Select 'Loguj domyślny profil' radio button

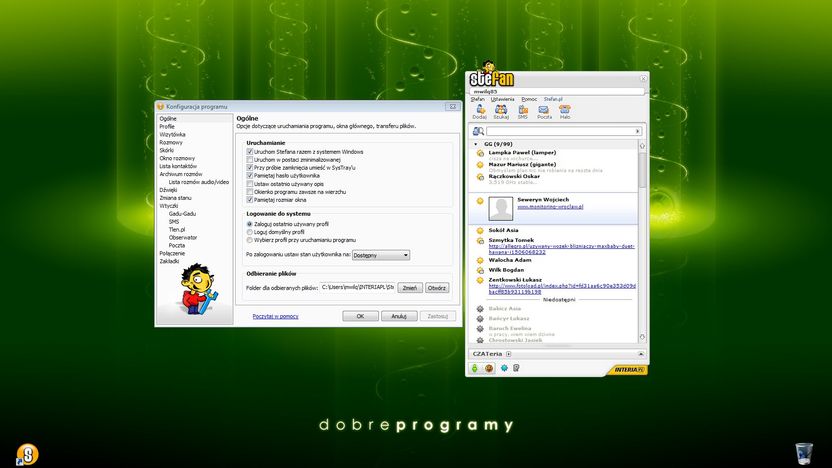249,232
